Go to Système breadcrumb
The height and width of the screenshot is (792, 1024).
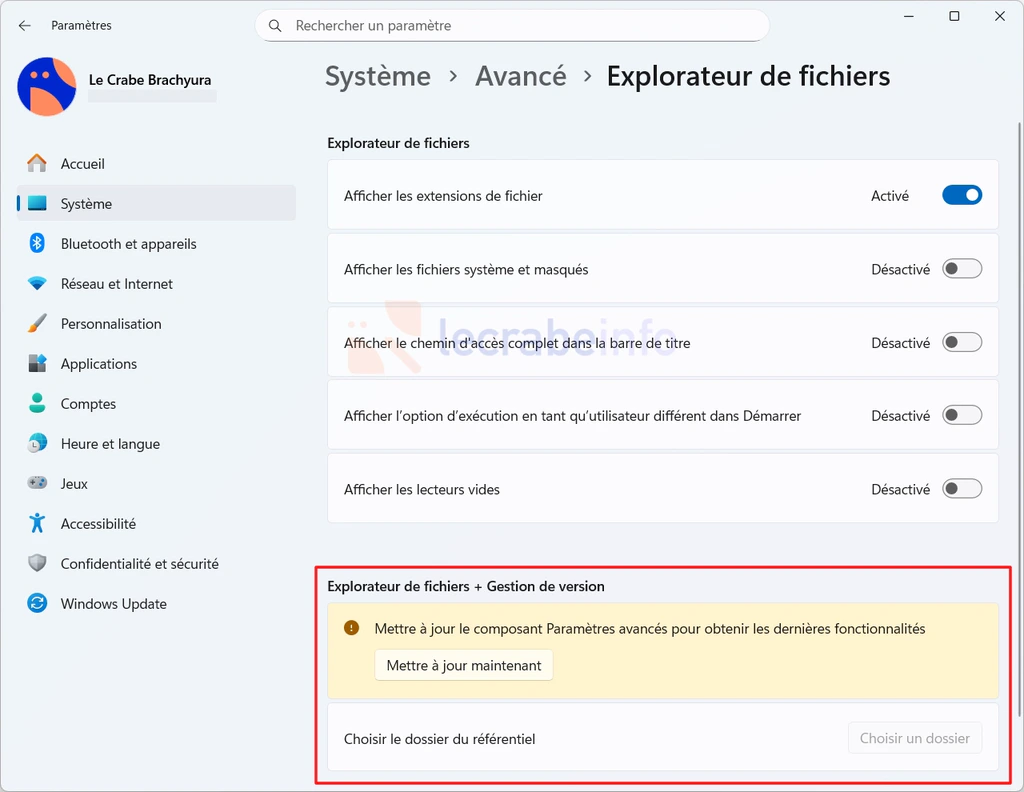tap(378, 76)
